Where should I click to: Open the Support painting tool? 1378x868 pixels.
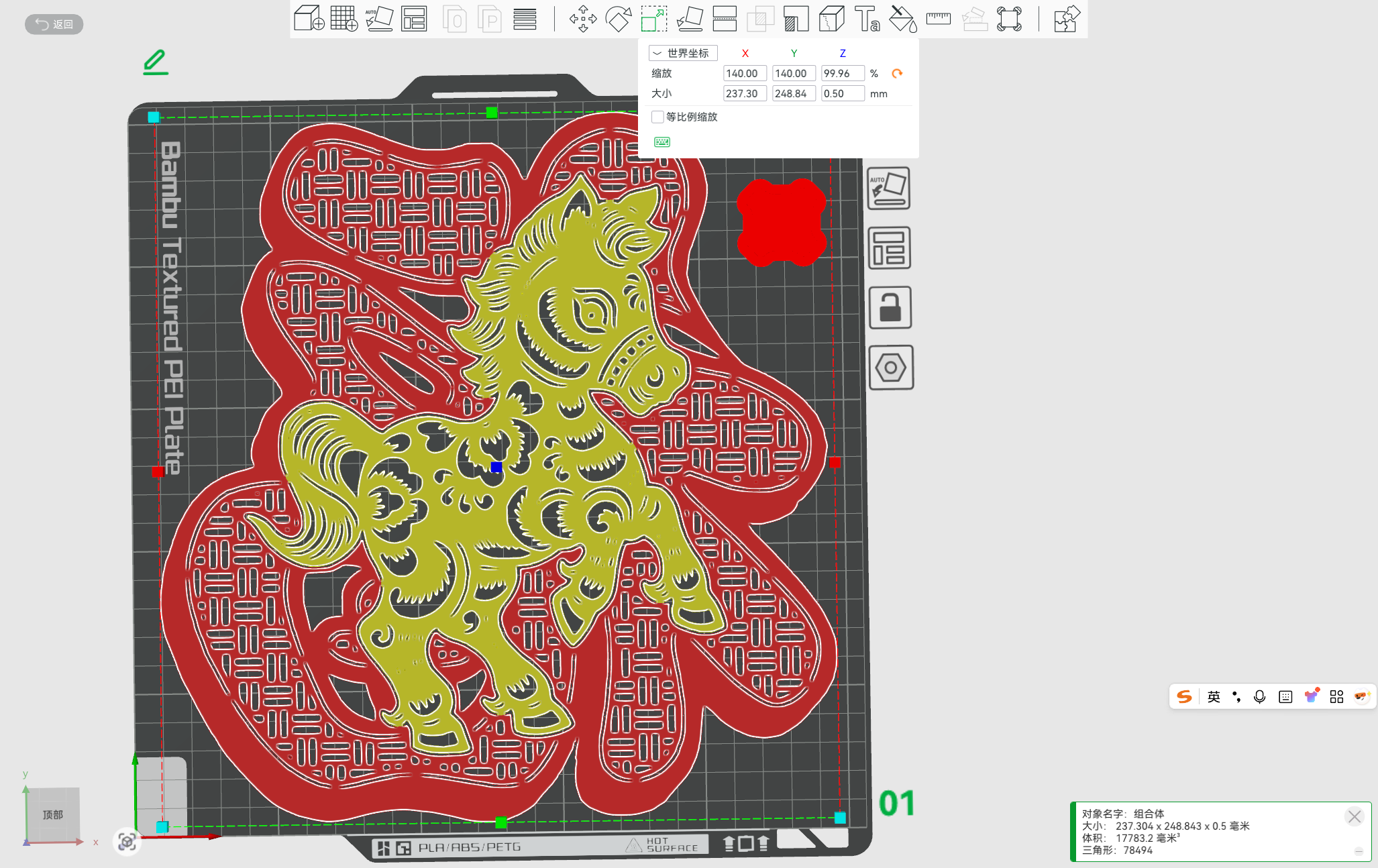tap(796, 19)
